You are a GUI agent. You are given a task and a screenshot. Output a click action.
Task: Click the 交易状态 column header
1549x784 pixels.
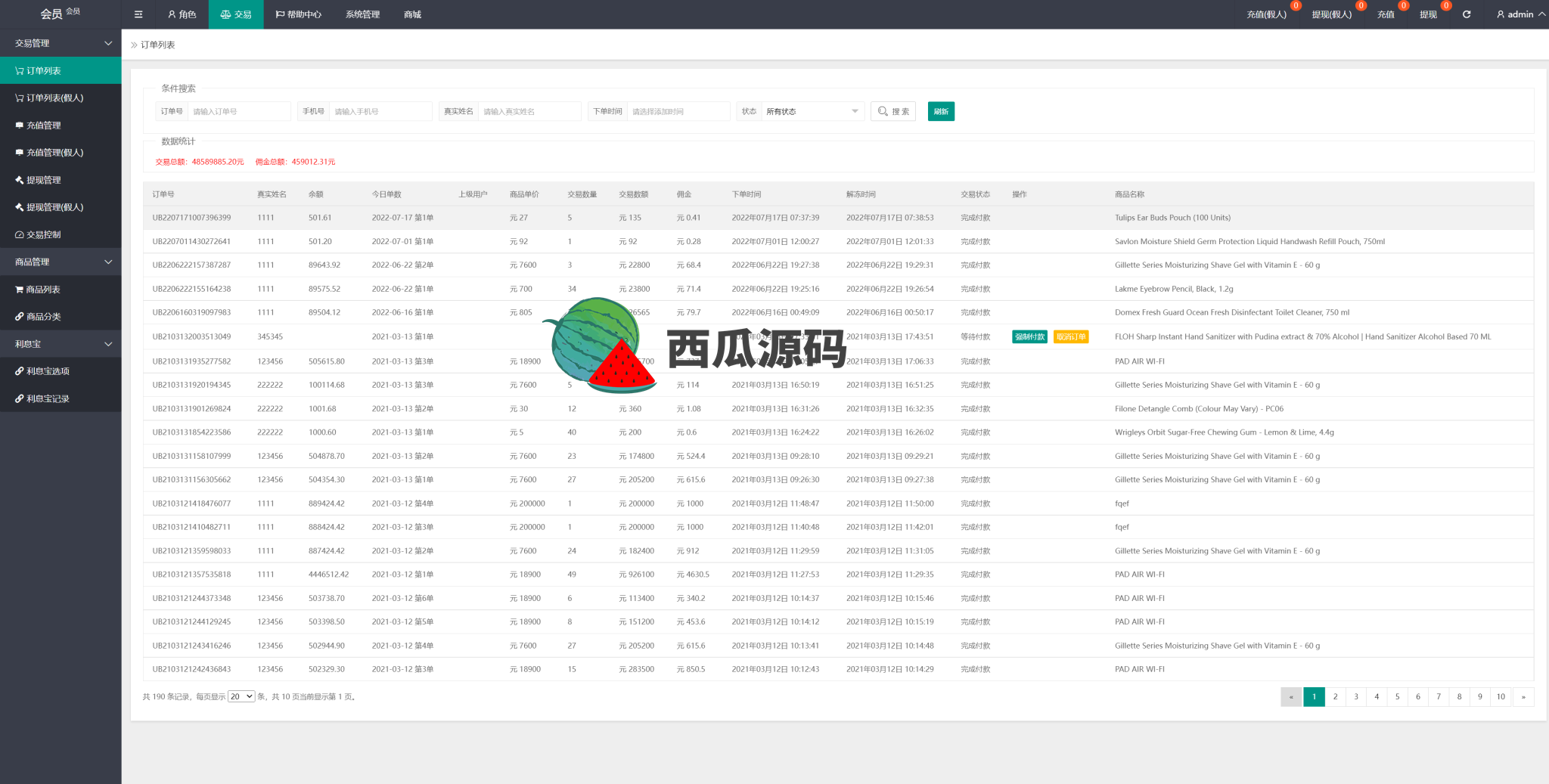pos(976,194)
